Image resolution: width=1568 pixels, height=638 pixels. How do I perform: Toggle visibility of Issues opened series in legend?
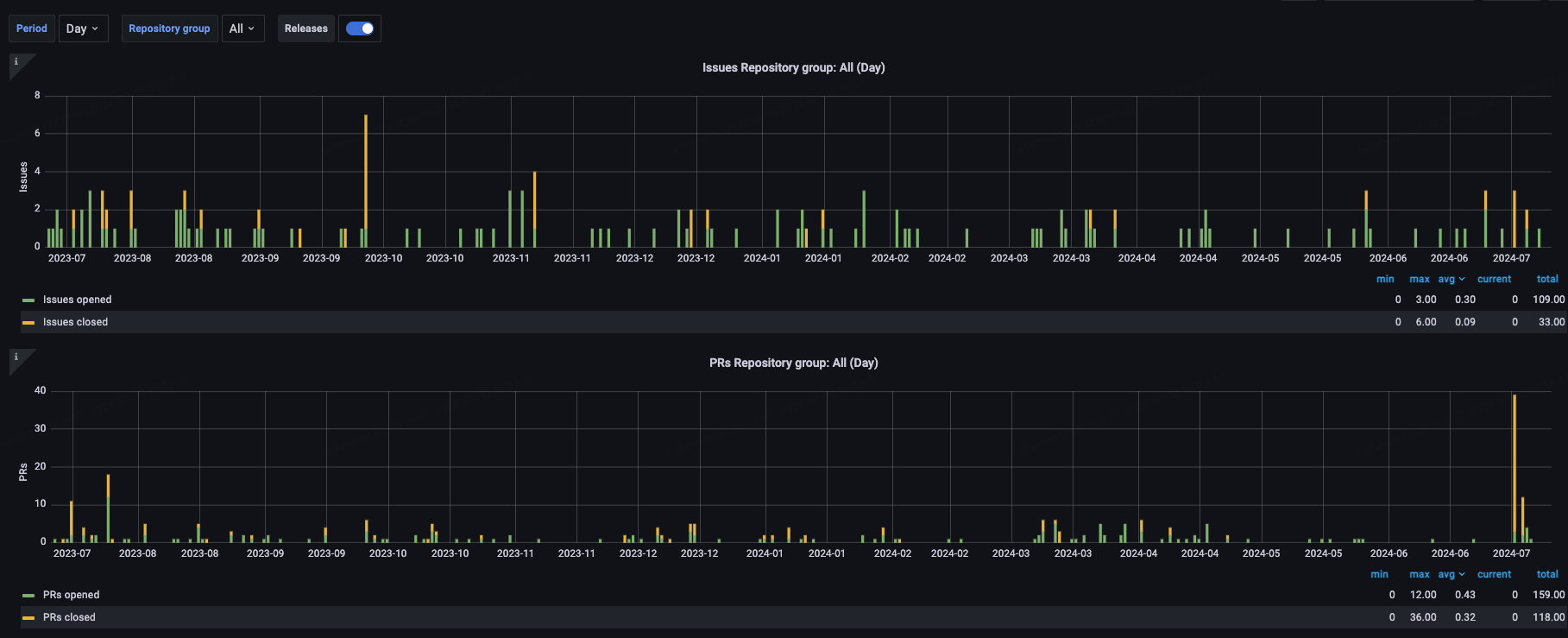77,300
